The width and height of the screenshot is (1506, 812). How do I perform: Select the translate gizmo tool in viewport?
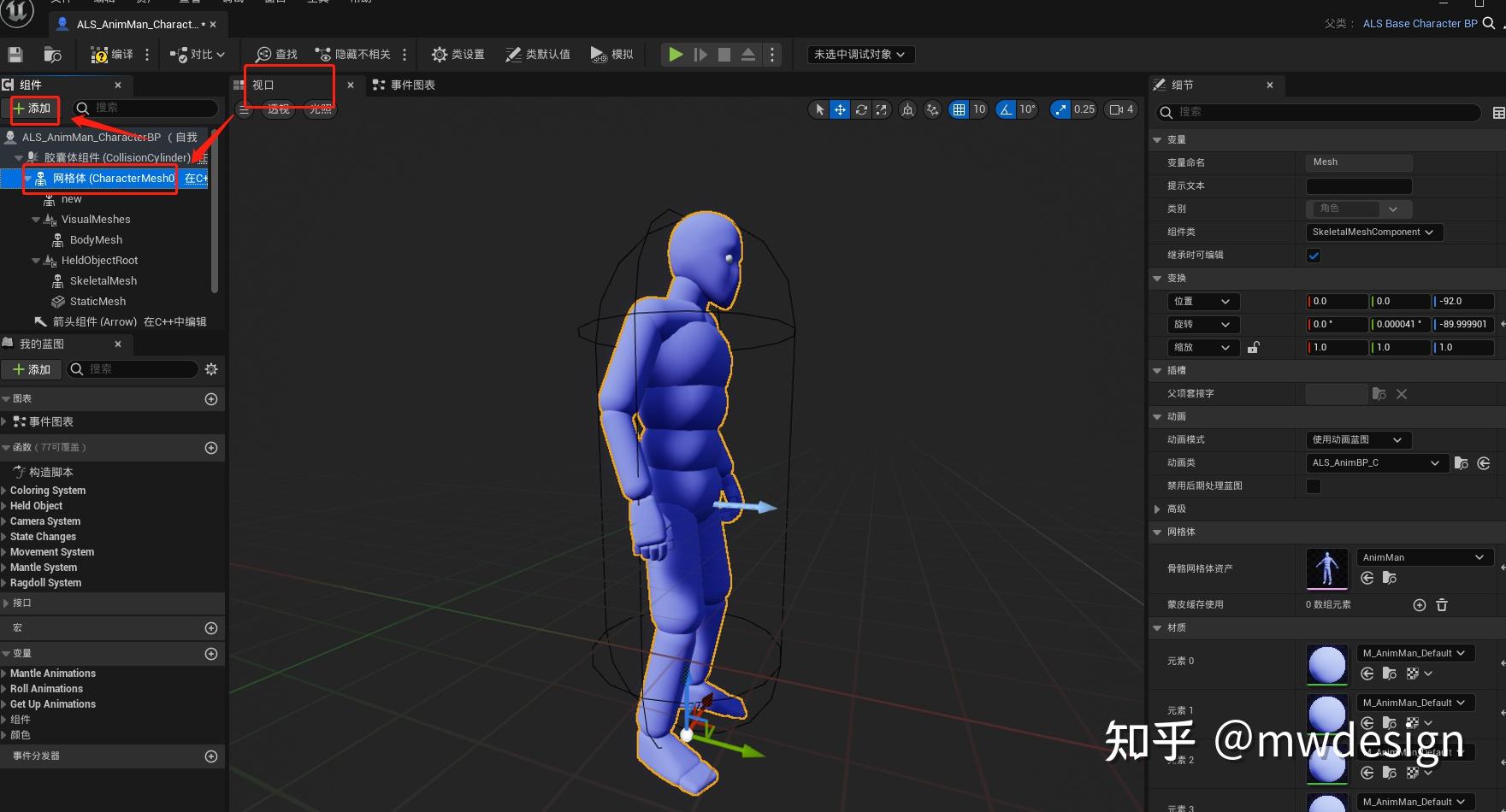coord(840,109)
